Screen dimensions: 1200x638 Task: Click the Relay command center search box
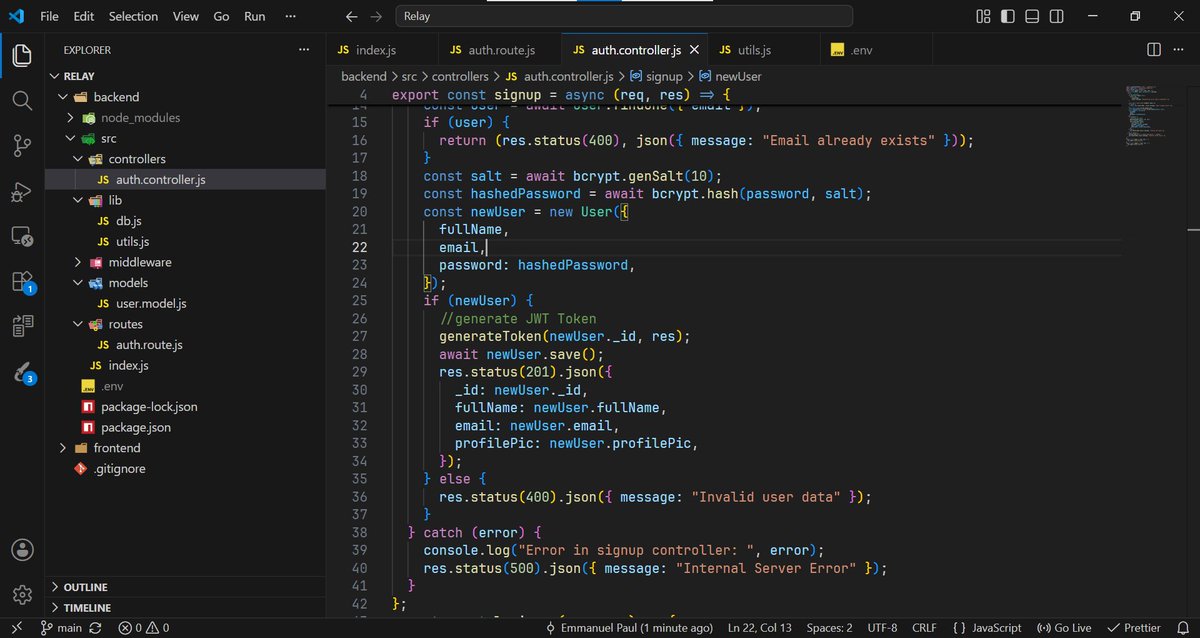[x=624, y=16]
